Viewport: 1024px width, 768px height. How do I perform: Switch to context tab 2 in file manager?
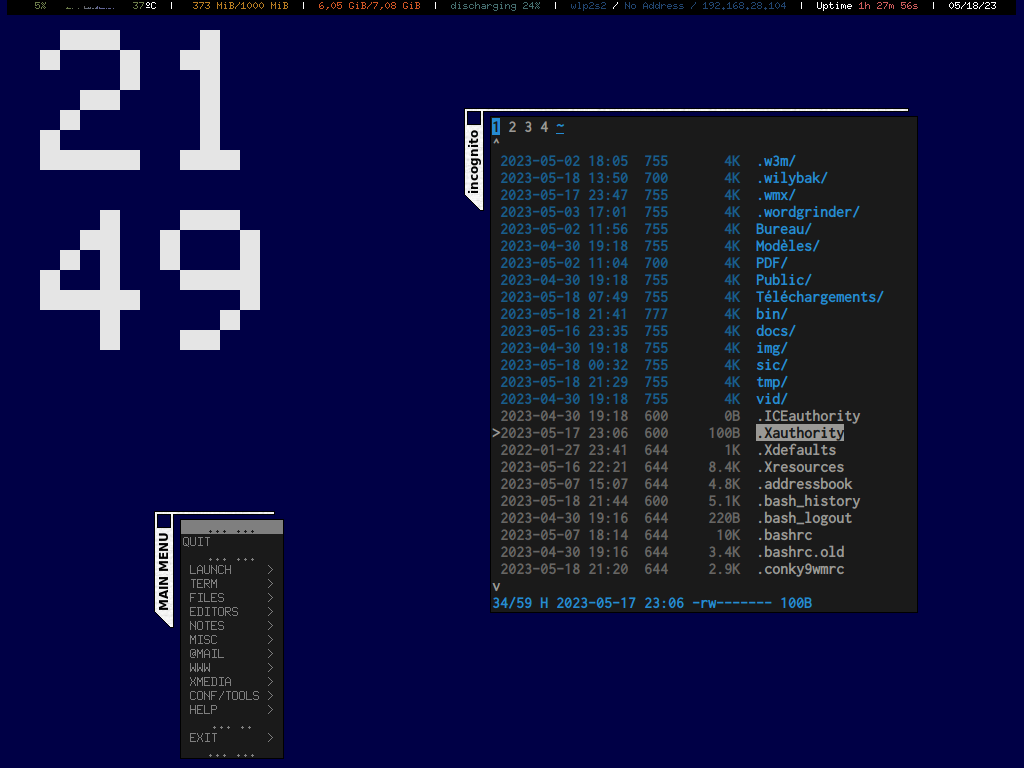pos(512,127)
